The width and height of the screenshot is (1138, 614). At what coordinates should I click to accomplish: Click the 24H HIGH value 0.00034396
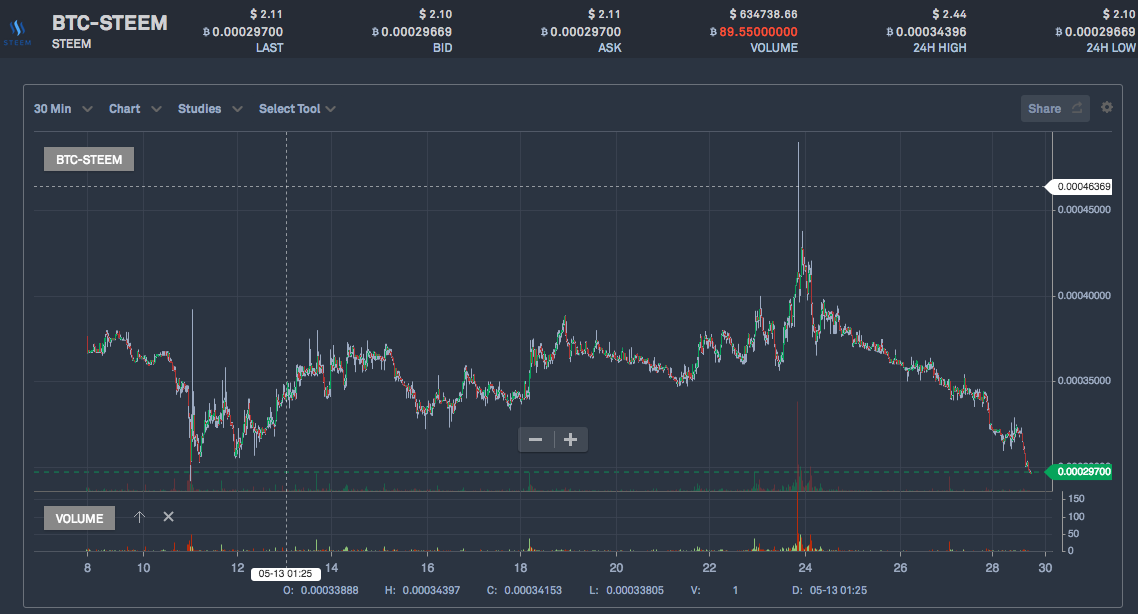(x=926, y=32)
